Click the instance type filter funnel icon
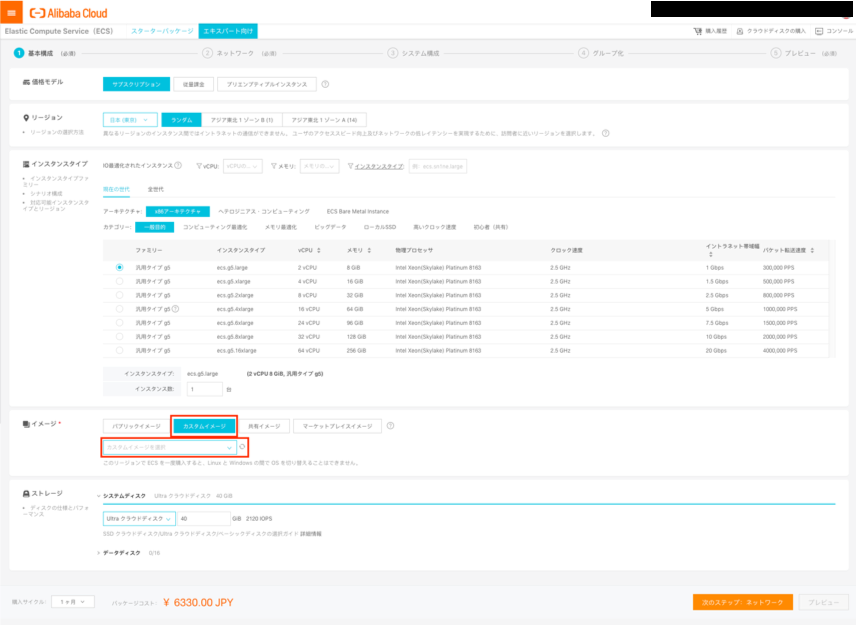This screenshot has height=625, width=856. pos(350,166)
